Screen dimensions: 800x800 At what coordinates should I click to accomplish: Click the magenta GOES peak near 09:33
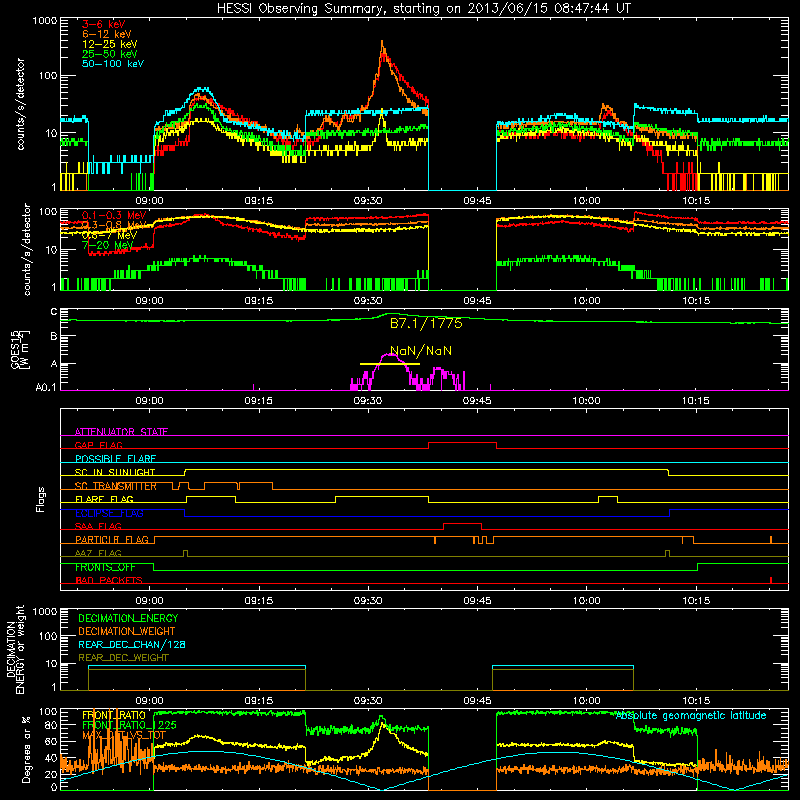click(389, 355)
